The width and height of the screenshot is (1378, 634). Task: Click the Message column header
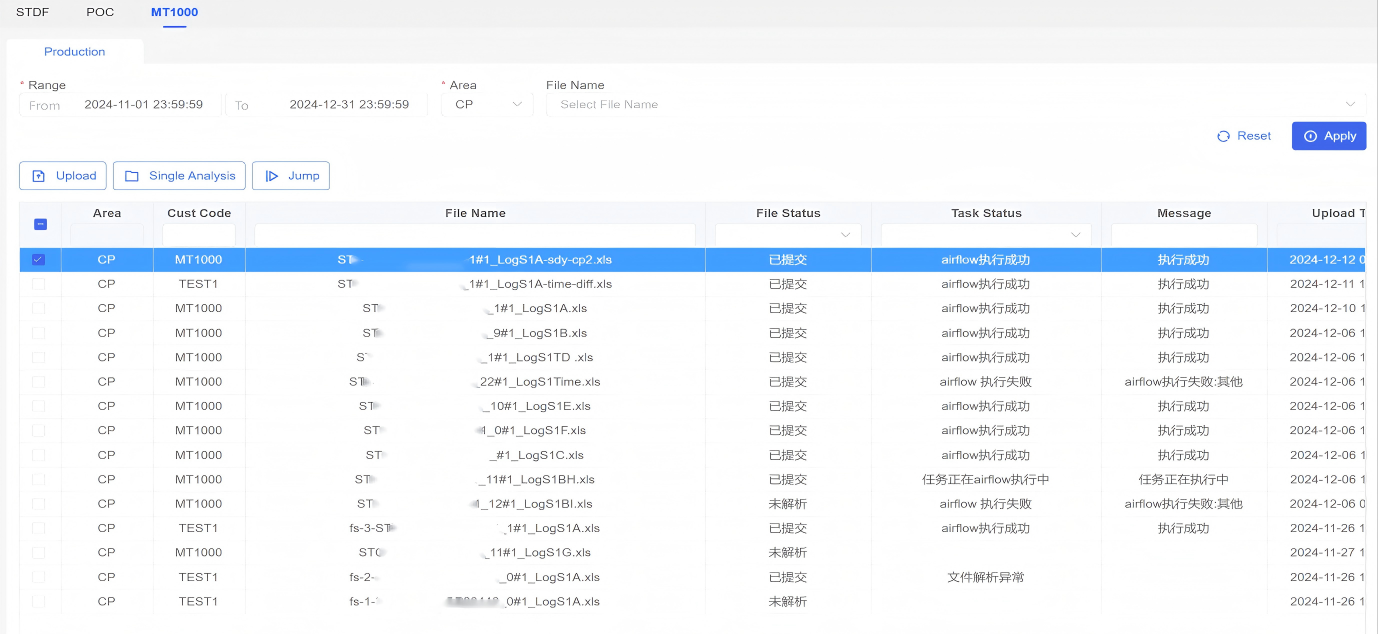[1184, 213]
